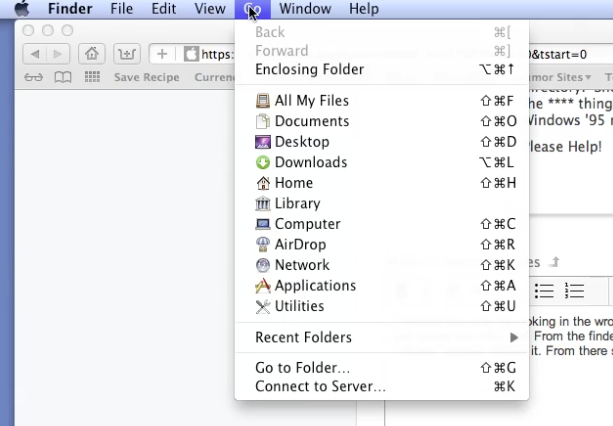Click the Documents label in the Go menu
Image resolution: width=613 pixels, height=426 pixels.
coord(312,121)
